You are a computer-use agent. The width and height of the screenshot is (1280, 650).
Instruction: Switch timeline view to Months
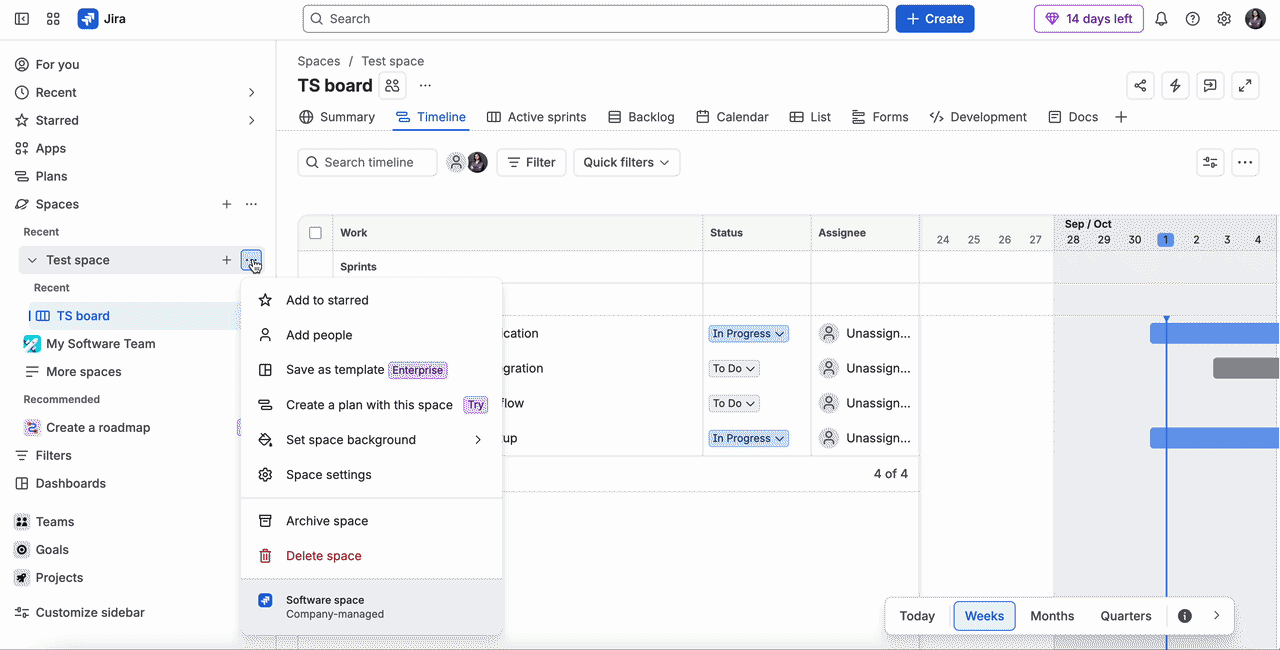pos(1052,616)
